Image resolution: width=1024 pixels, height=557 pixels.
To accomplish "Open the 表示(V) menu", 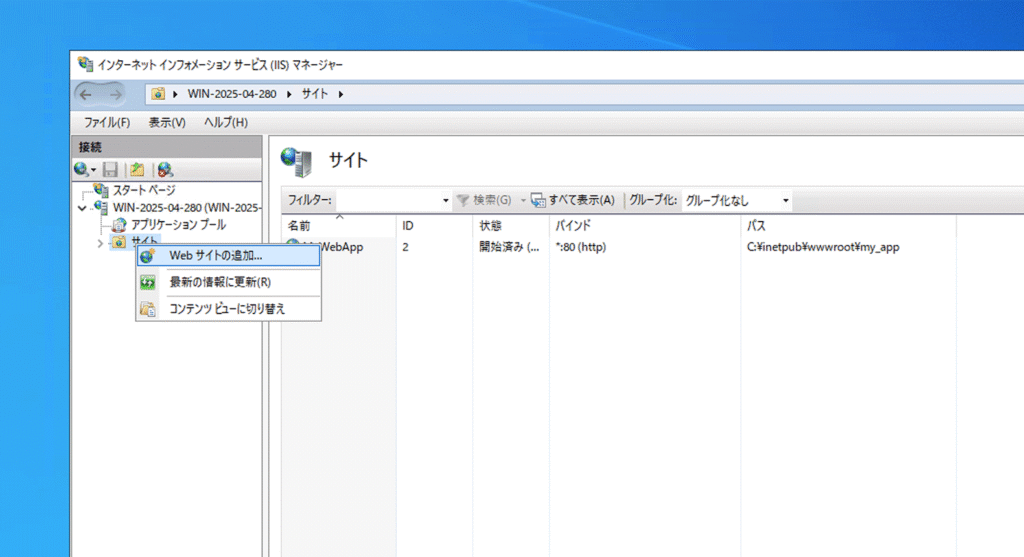I will click(x=167, y=123).
